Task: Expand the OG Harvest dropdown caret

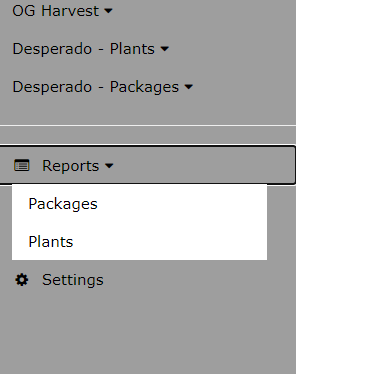Action: tap(108, 11)
